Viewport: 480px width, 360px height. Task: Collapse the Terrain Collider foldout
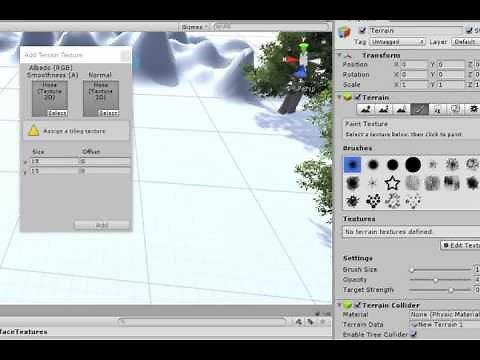(339, 305)
